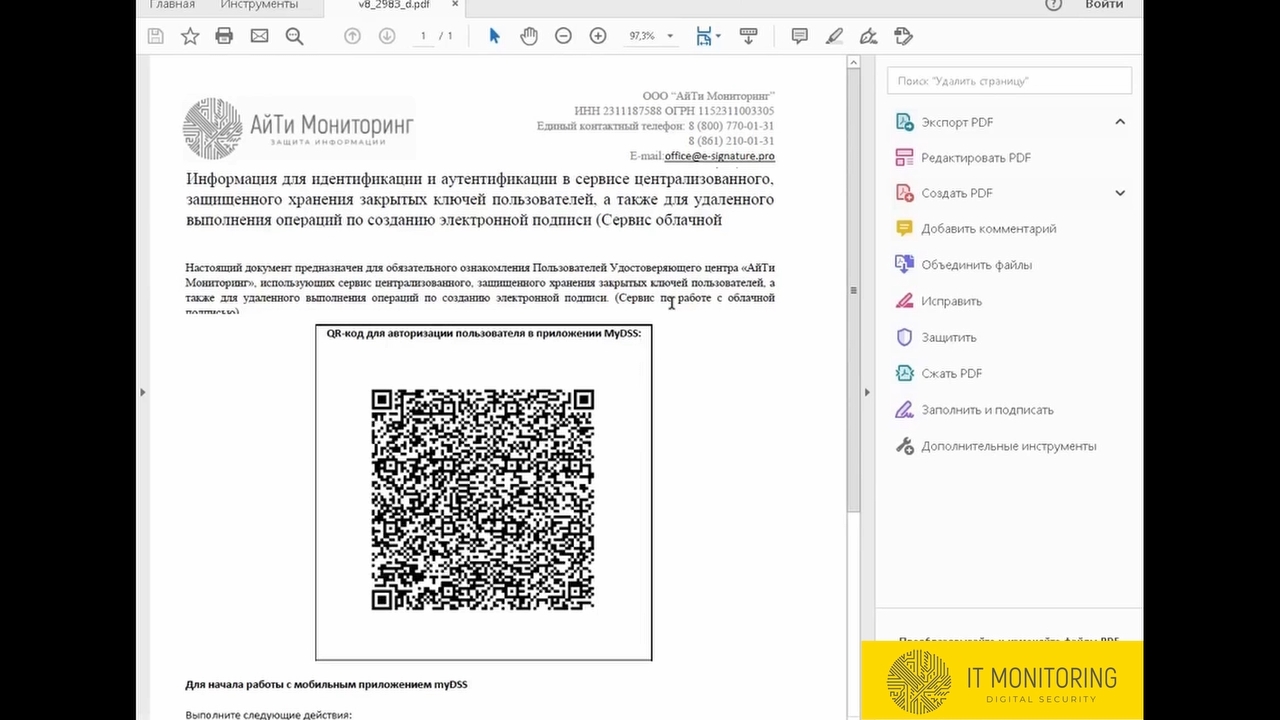This screenshot has width=1280, height=720.
Task: Expand the left navigation pane arrow
Action: coord(142,392)
